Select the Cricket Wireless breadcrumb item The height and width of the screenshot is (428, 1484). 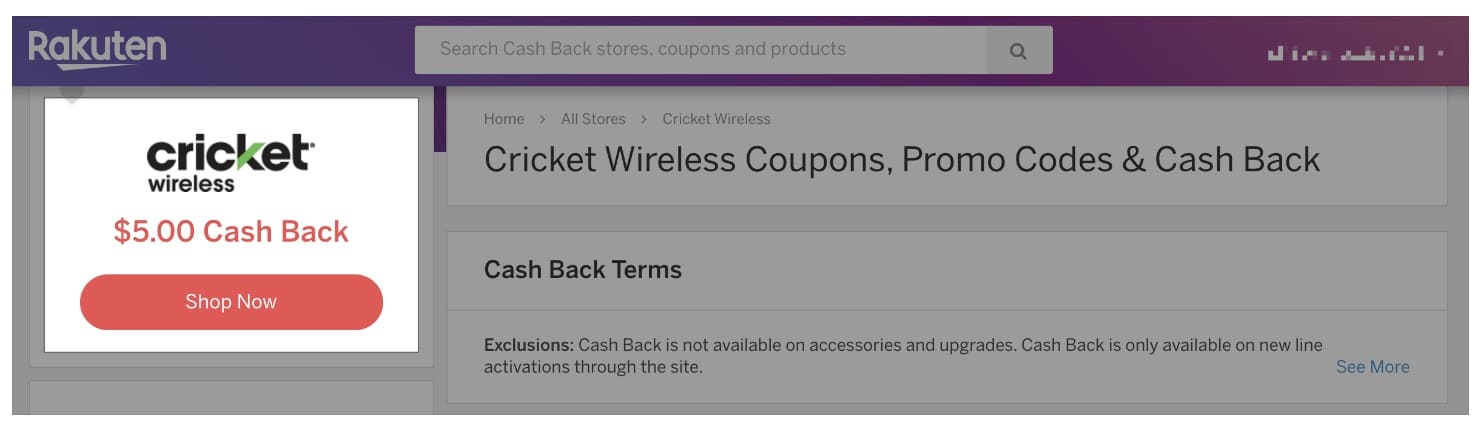pos(716,119)
